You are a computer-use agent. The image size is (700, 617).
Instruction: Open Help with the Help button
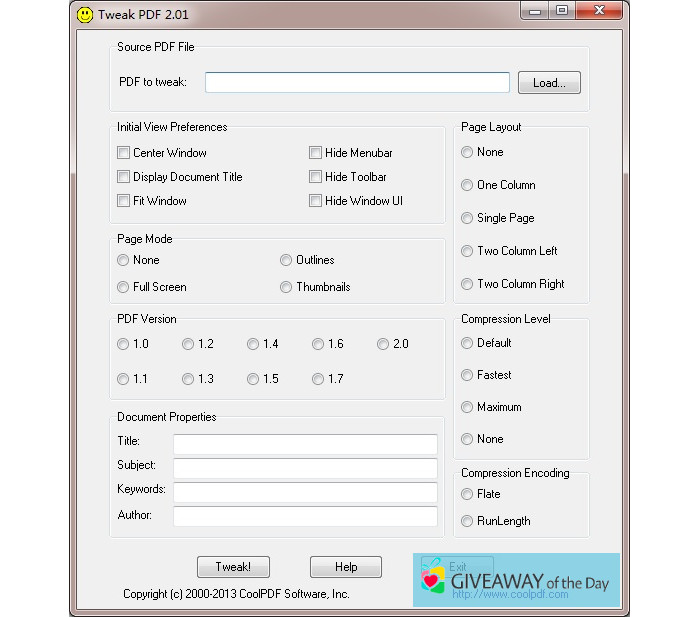[346, 567]
